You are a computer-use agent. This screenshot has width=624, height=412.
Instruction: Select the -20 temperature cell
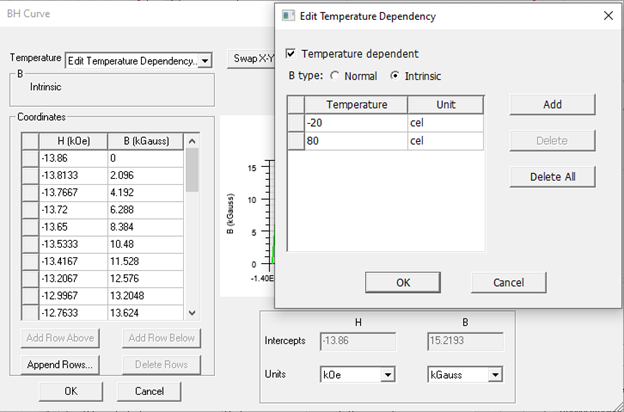pyautogui.click(x=356, y=123)
